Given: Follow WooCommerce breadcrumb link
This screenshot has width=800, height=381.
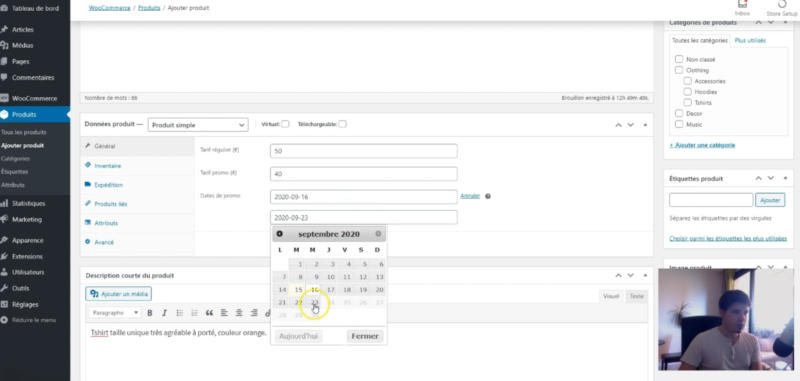Looking at the screenshot, I should coord(110,8).
